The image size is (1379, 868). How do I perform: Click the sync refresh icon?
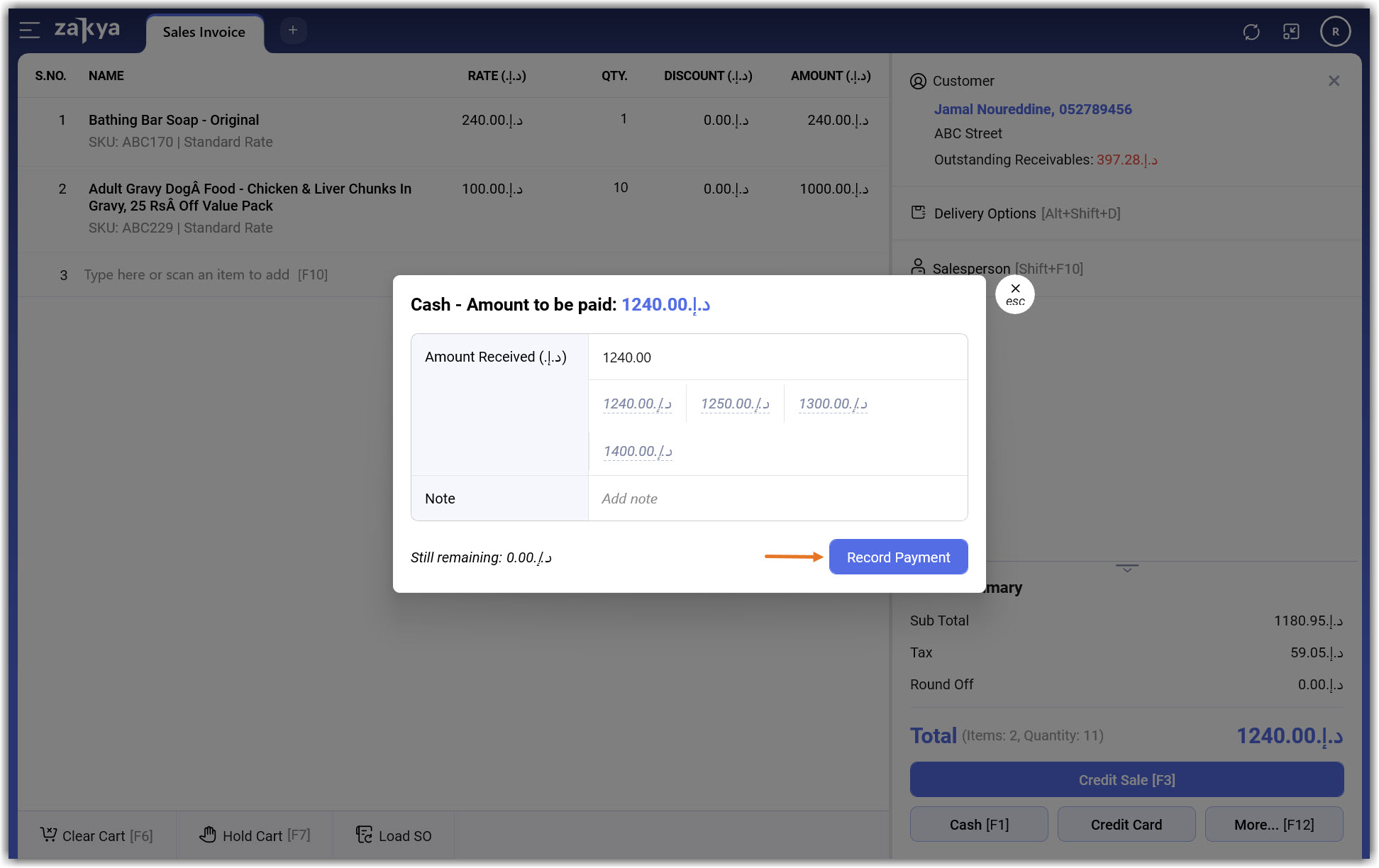pos(1251,32)
